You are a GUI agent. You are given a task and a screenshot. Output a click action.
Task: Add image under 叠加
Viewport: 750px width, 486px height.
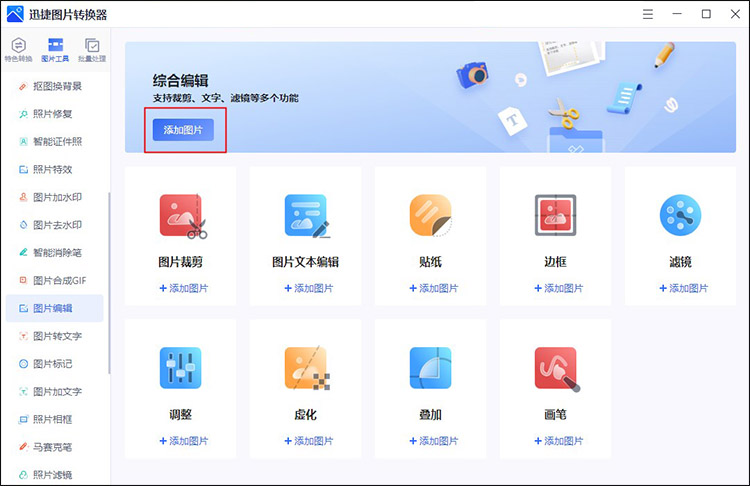(x=434, y=441)
